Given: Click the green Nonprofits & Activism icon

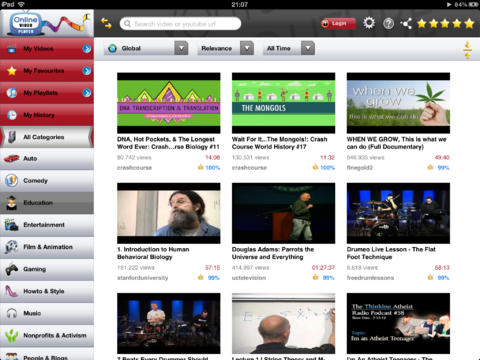Looking at the screenshot, I should coord(11,335).
